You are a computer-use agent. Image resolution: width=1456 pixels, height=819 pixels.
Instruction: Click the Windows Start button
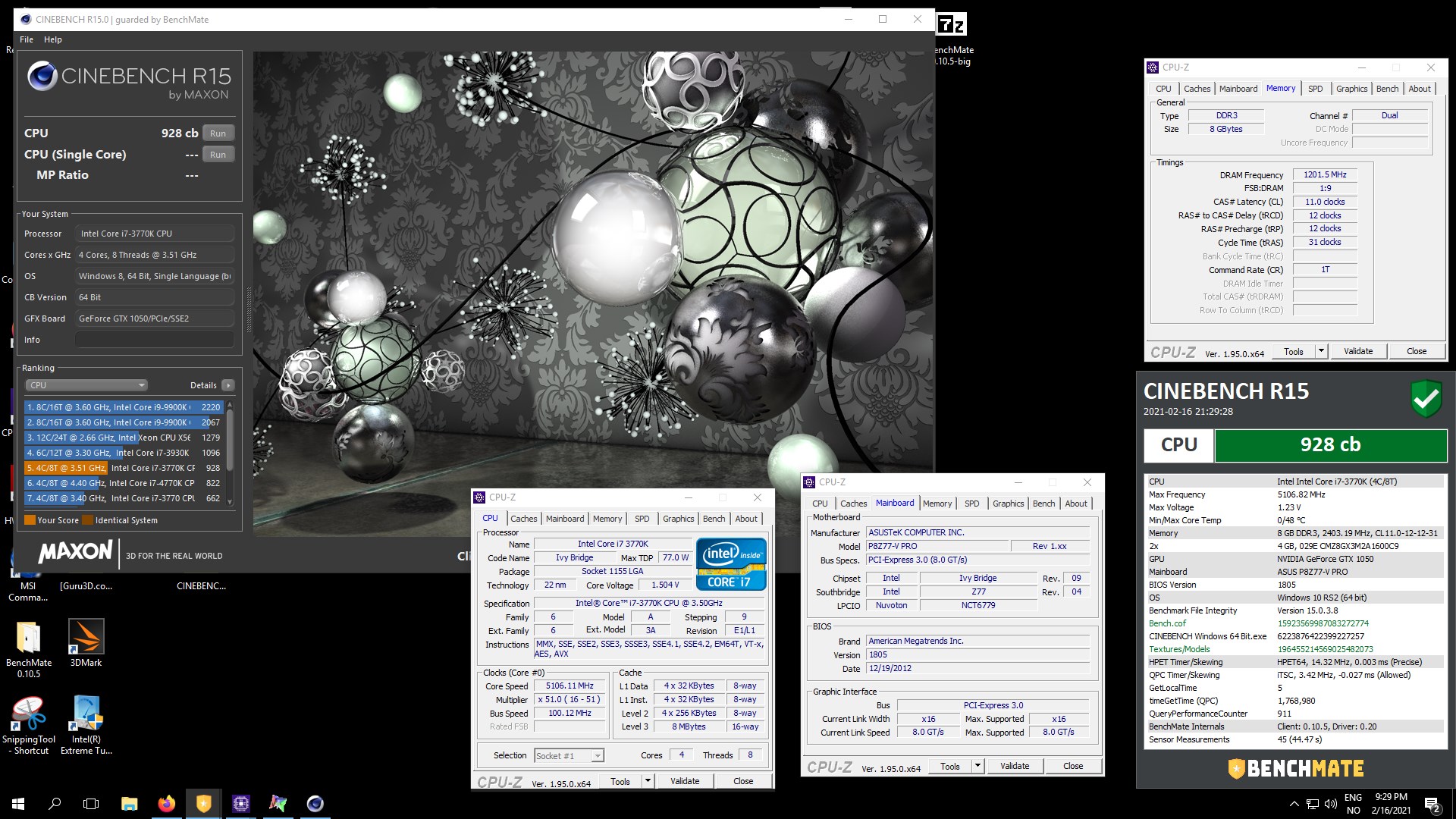click(18, 804)
